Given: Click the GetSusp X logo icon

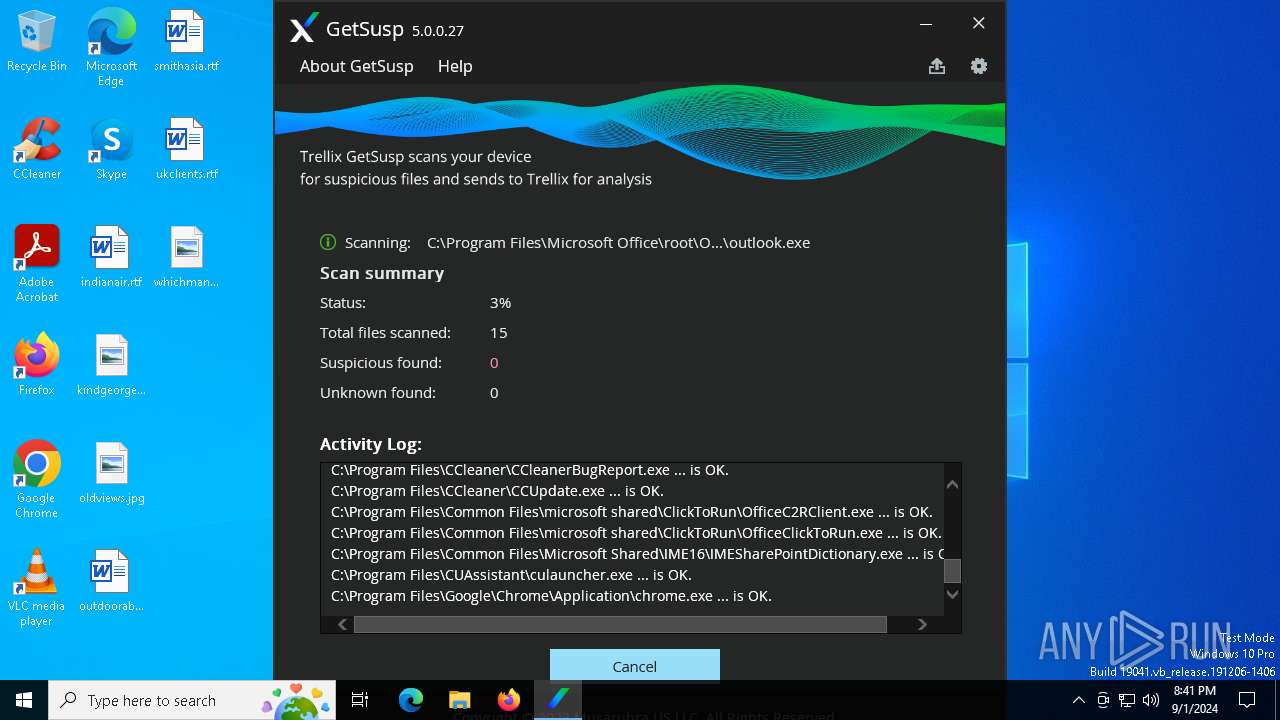Looking at the screenshot, I should pos(304,28).
